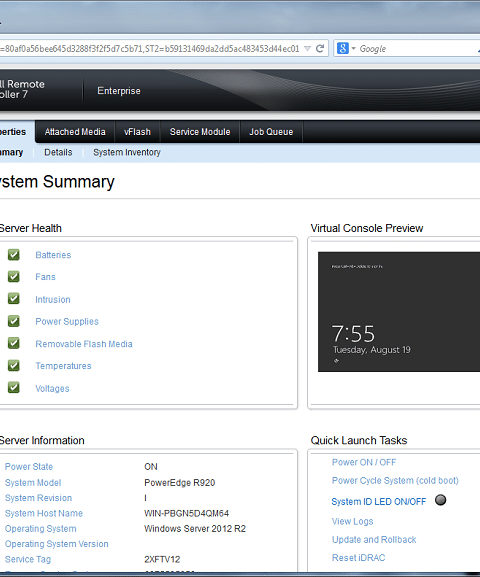Open the Fans health link
480x577 pixels.
(x=45, y=277)
